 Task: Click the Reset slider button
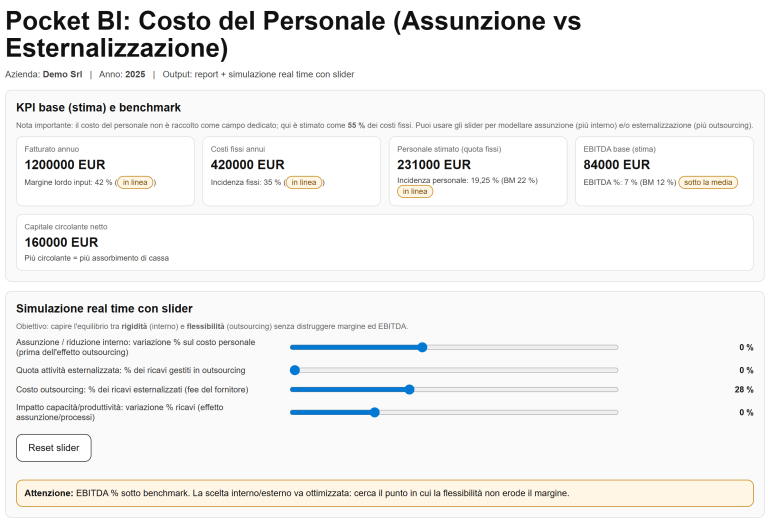[53, 448]
